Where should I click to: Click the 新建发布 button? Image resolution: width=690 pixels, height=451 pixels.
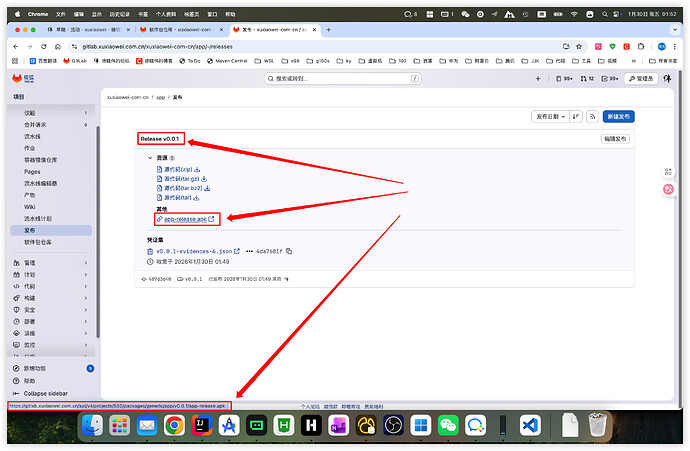click(618, 116)
